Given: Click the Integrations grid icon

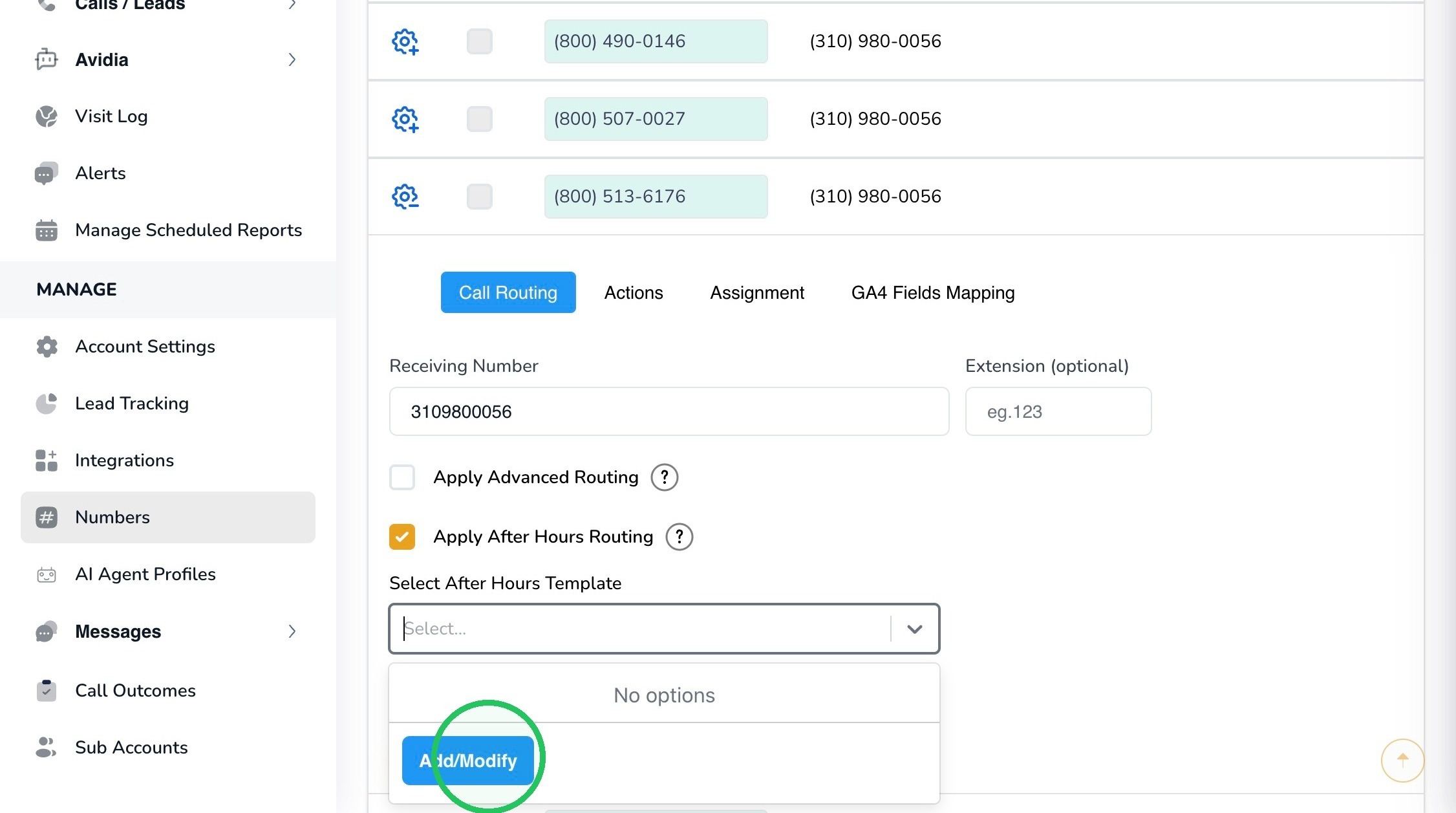Looking at the screenshot, I should (46, 461).
